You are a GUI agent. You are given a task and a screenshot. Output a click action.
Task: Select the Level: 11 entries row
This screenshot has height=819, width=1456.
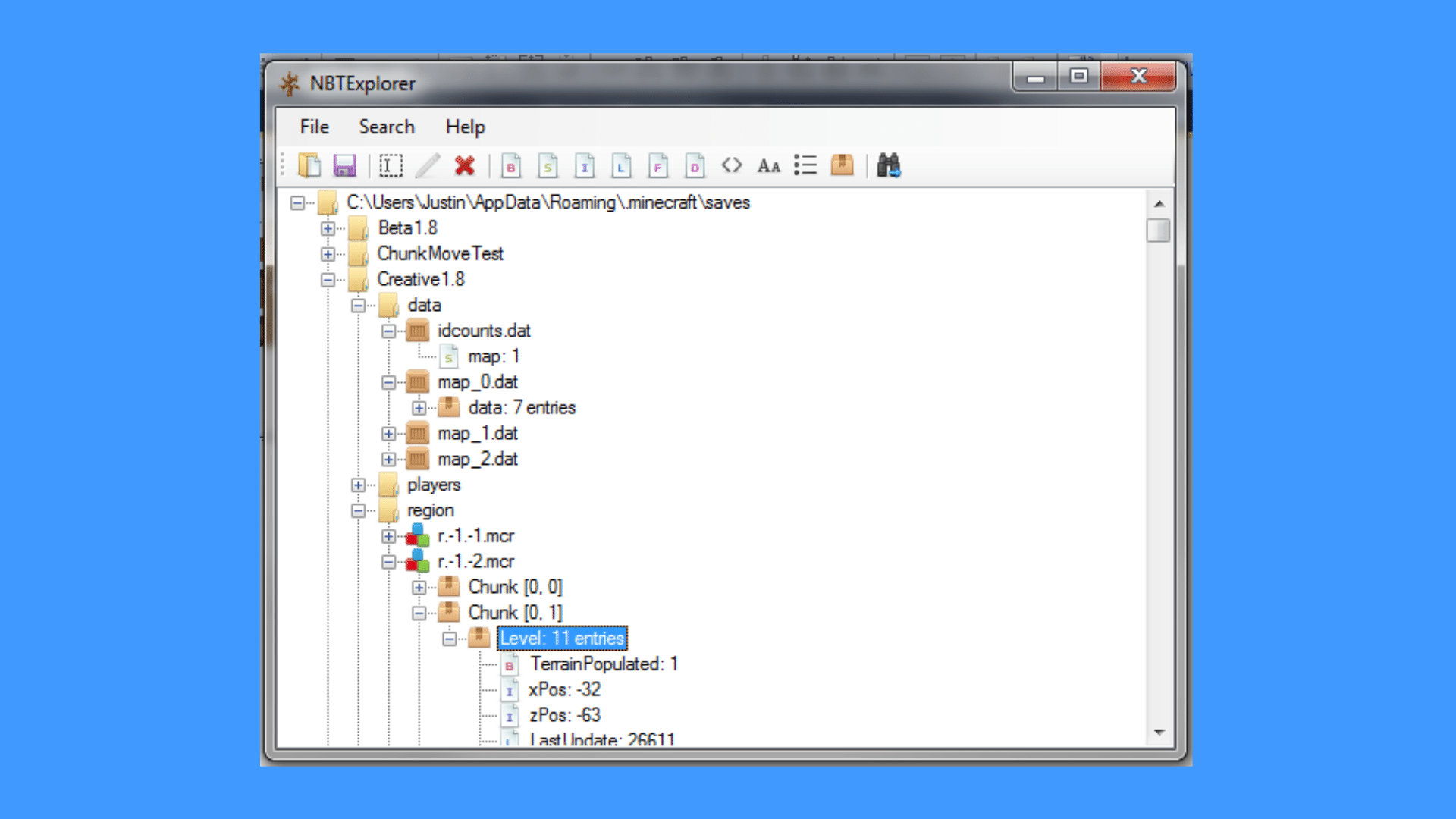point(562,638)
